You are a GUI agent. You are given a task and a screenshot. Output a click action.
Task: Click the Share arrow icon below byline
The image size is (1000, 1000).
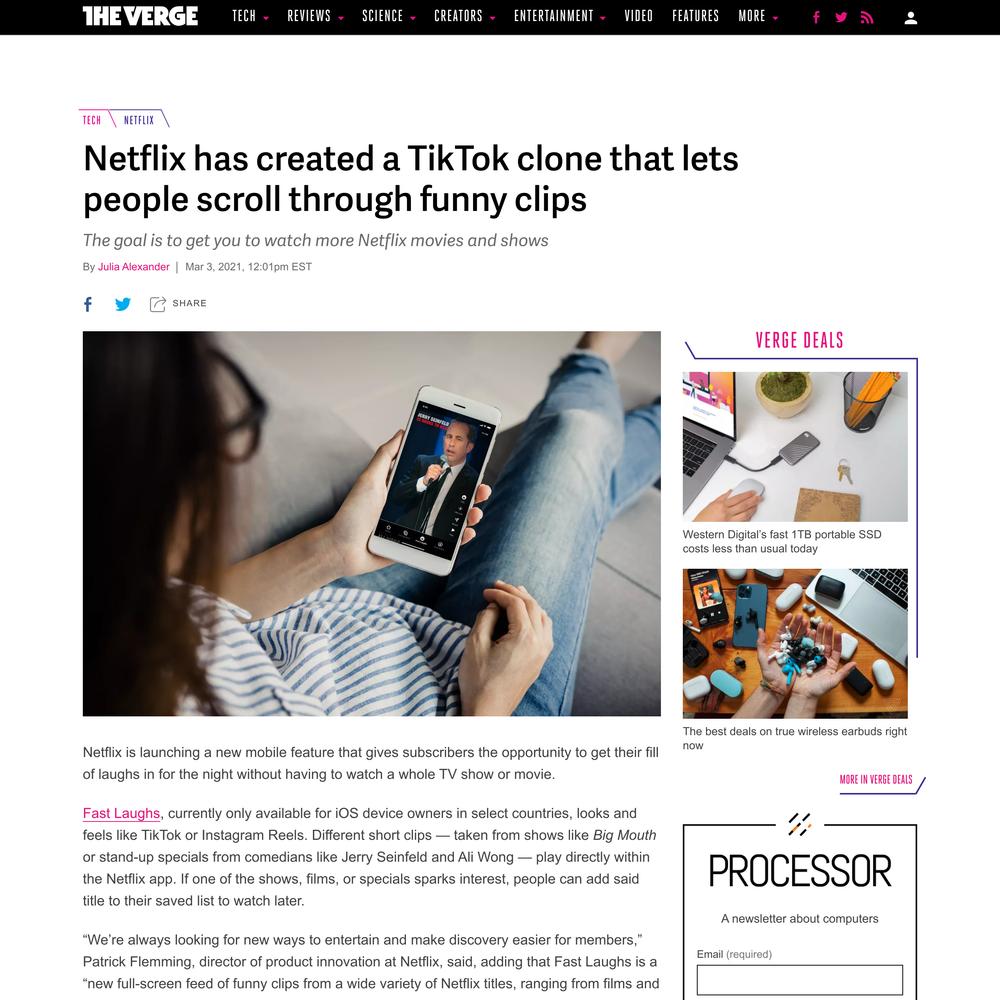coord(158,304)
